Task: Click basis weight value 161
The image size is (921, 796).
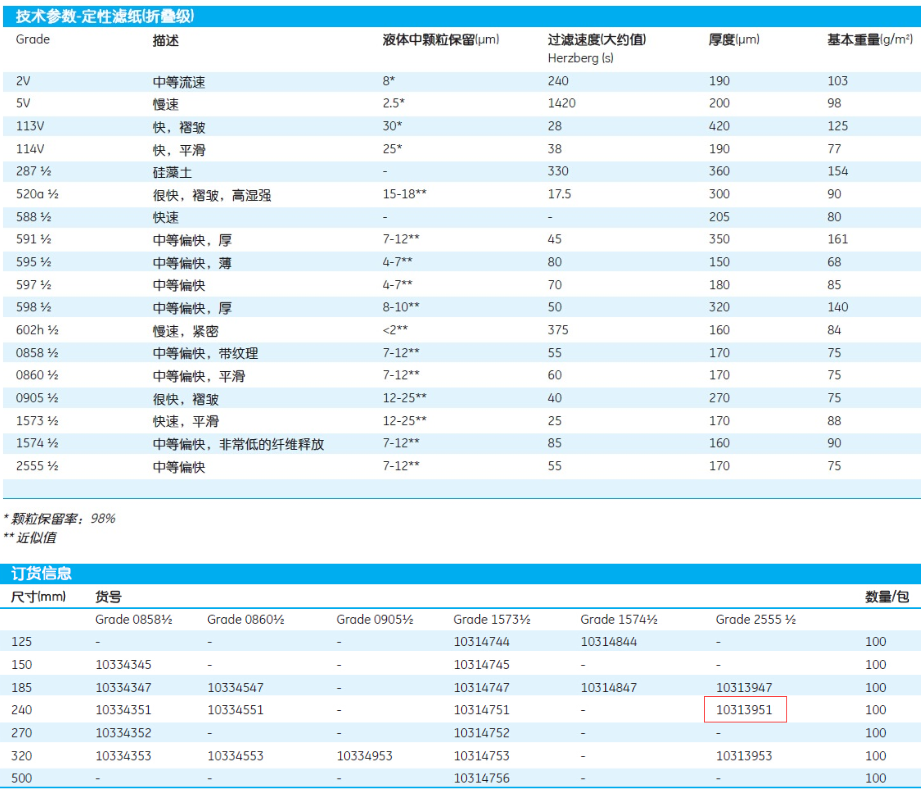Action: [x=838, y=239]
